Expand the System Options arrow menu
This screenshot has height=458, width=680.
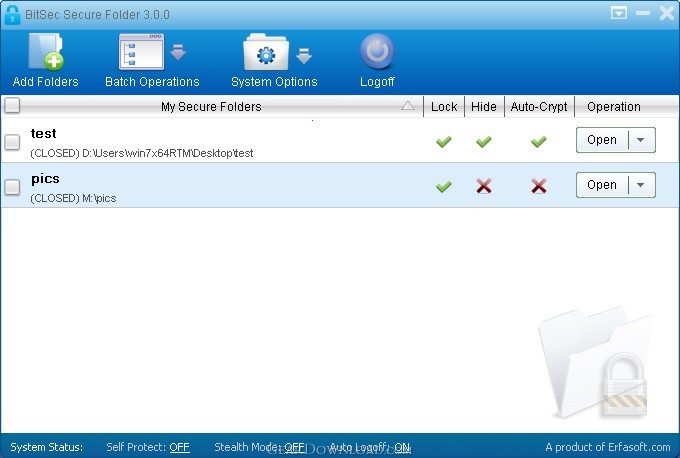point(304,56)
